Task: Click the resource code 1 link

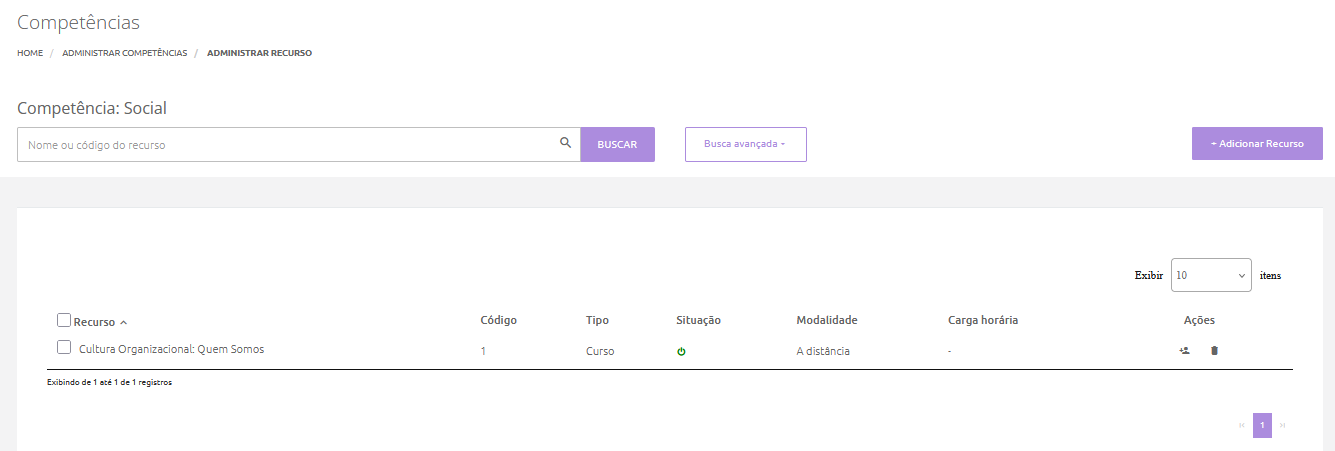Action: [x=483, y=351]
